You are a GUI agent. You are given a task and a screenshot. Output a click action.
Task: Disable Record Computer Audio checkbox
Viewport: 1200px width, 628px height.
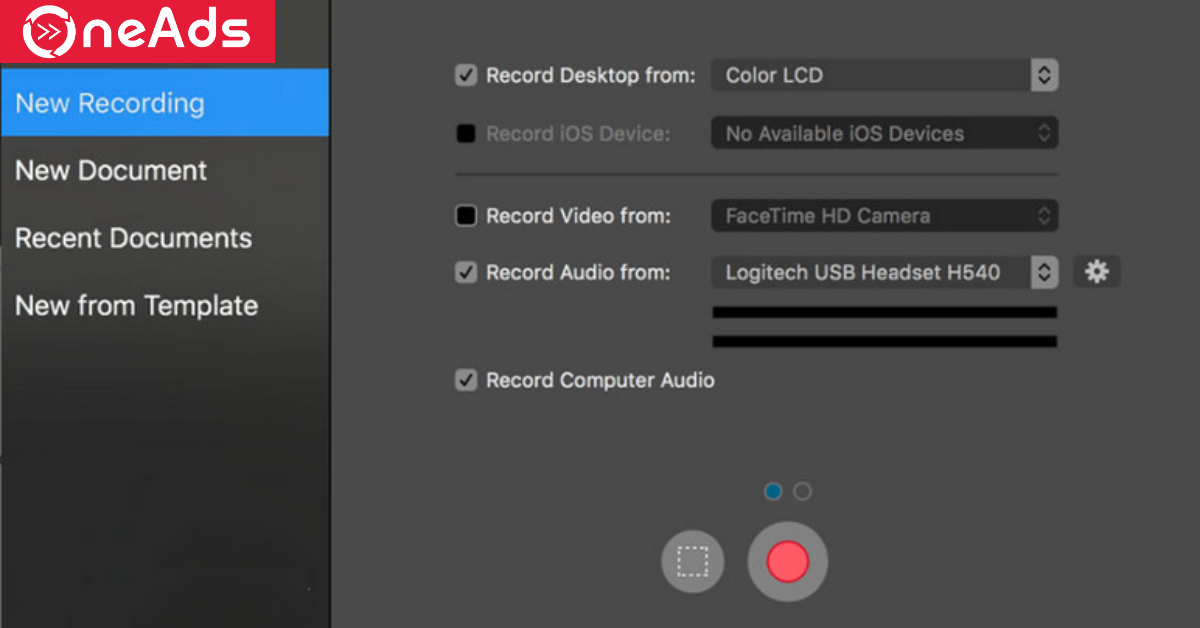(466, 380)
